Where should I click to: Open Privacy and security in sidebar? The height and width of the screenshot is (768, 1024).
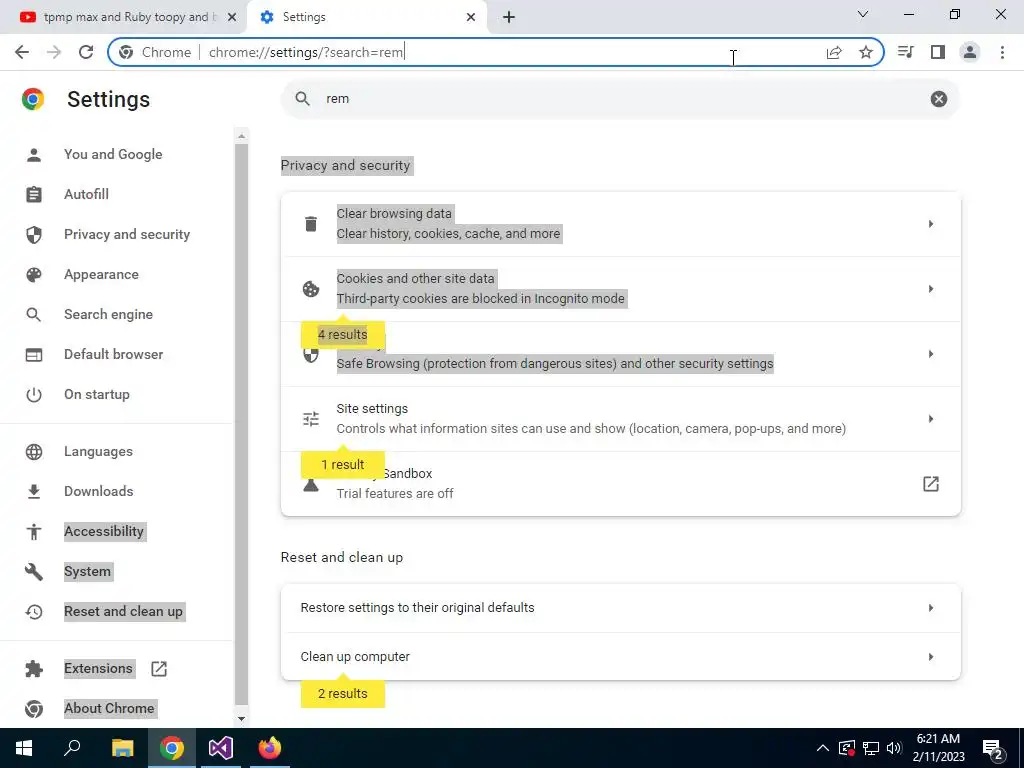coord(127,234)
